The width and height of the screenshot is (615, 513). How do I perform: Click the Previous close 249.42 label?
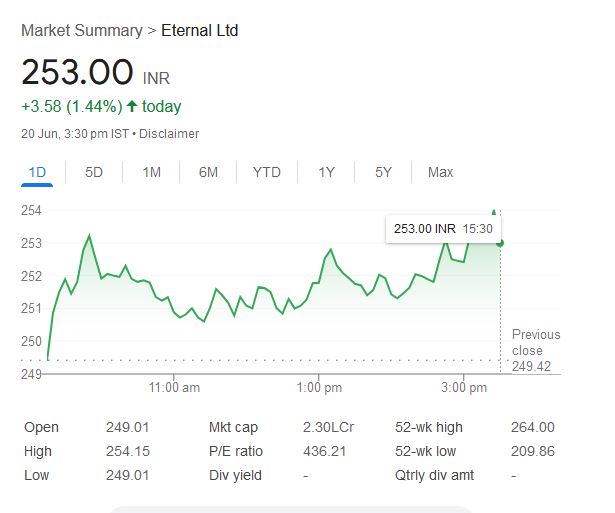[x=535, y=350]
